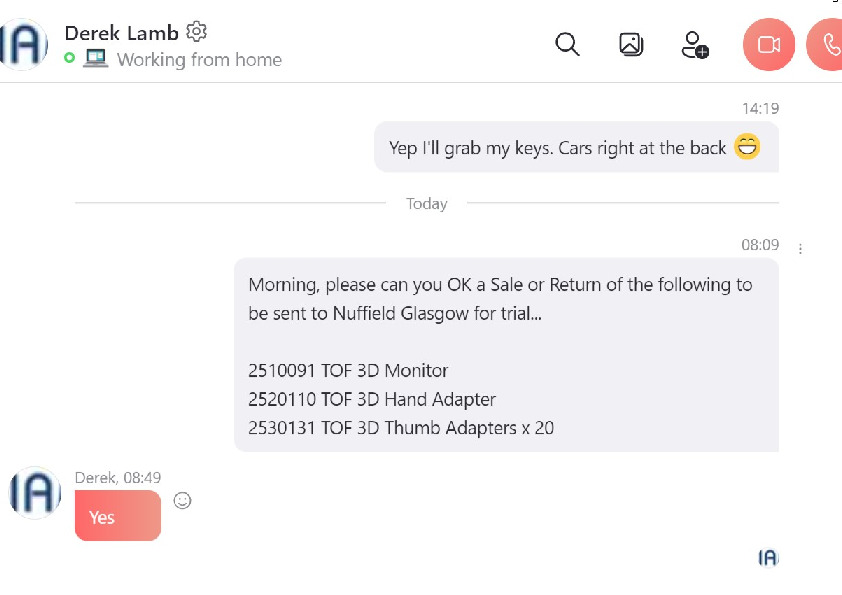Click Derek's avatar beside the Yes message
Viewport: 842px width, 595px height.
(34, 493)
